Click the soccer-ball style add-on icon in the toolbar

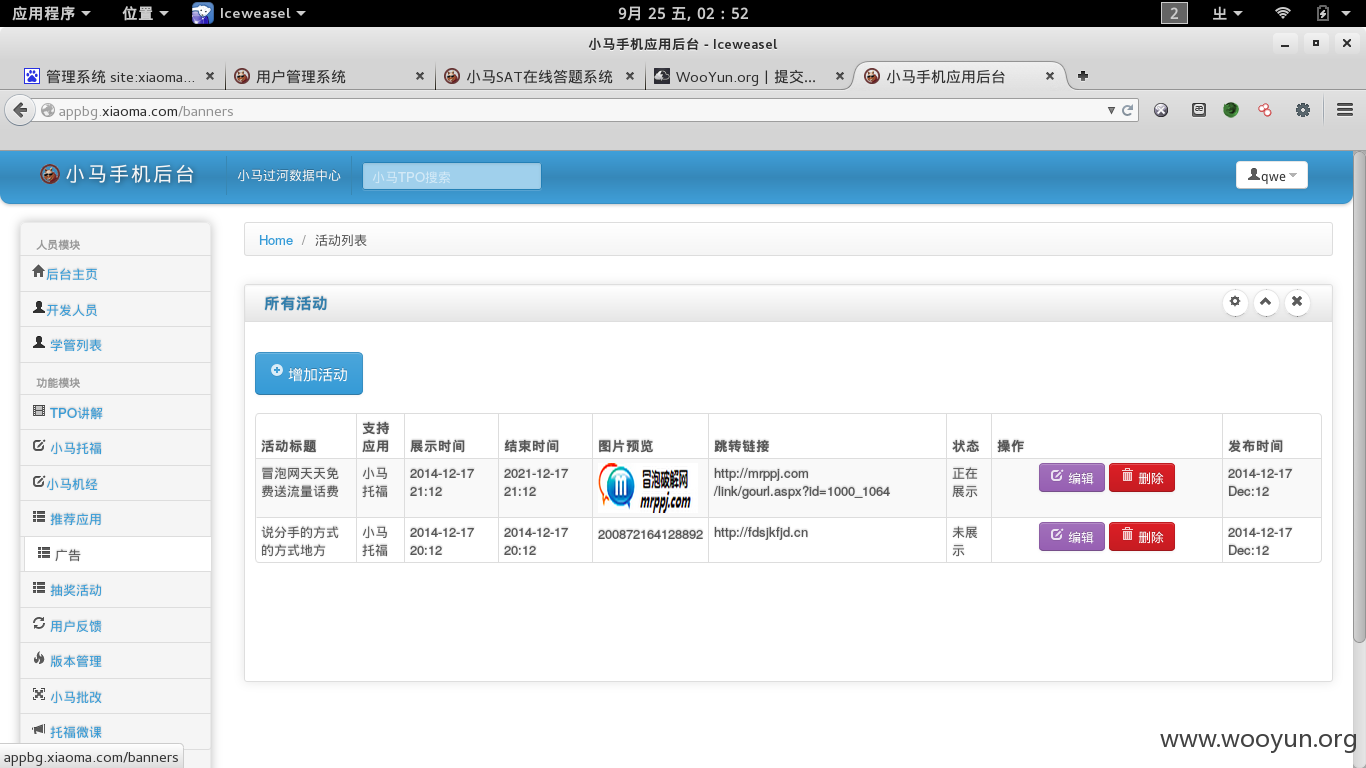point(1161,110)
